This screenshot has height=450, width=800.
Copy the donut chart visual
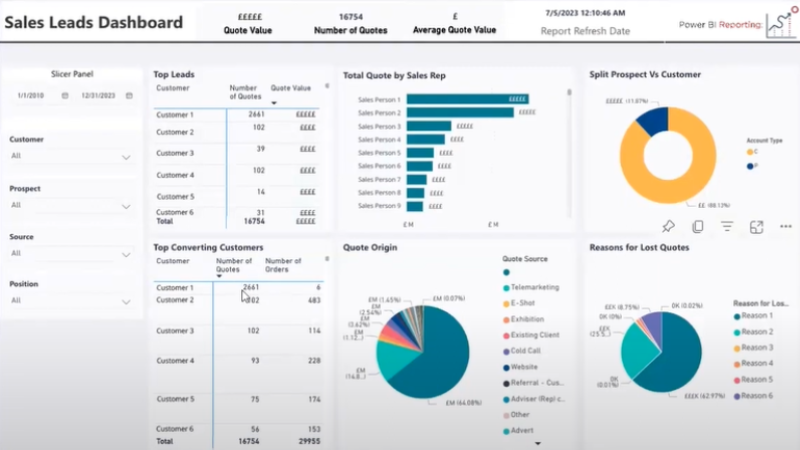(x=697, y=226)
